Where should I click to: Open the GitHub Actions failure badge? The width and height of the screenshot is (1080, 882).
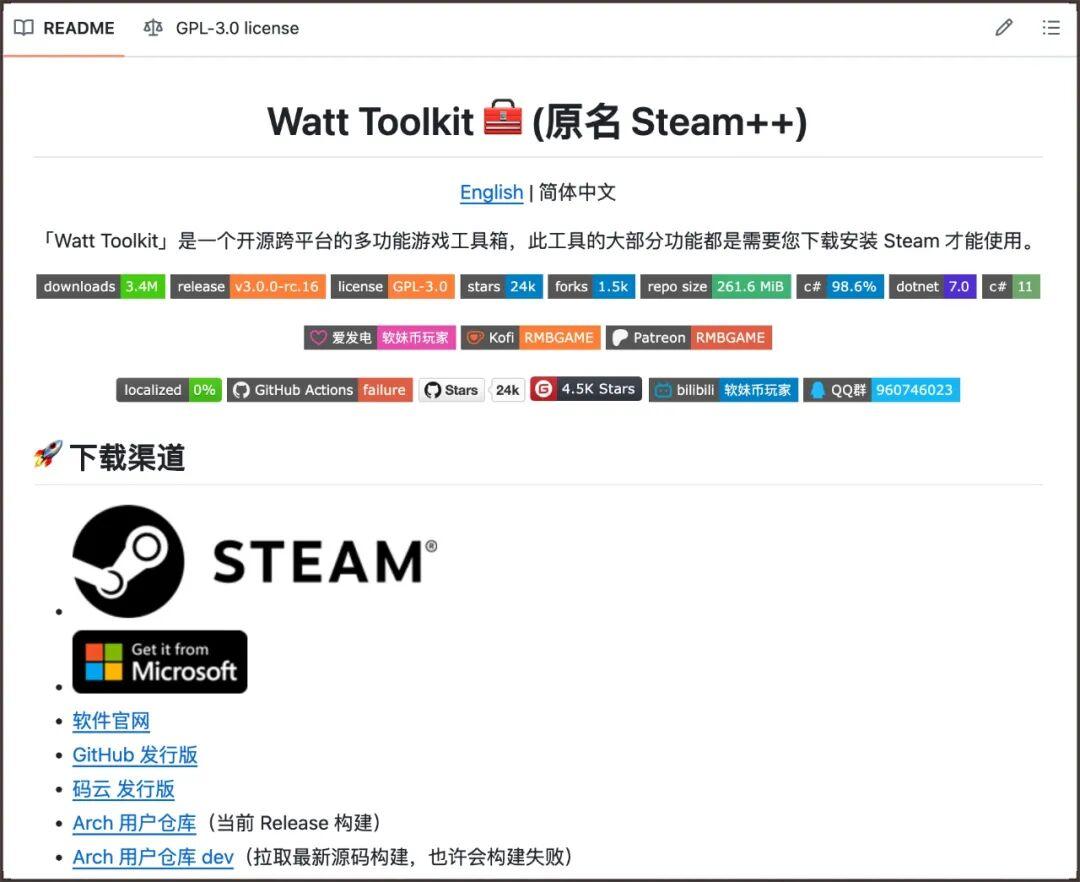coord(319,390)
